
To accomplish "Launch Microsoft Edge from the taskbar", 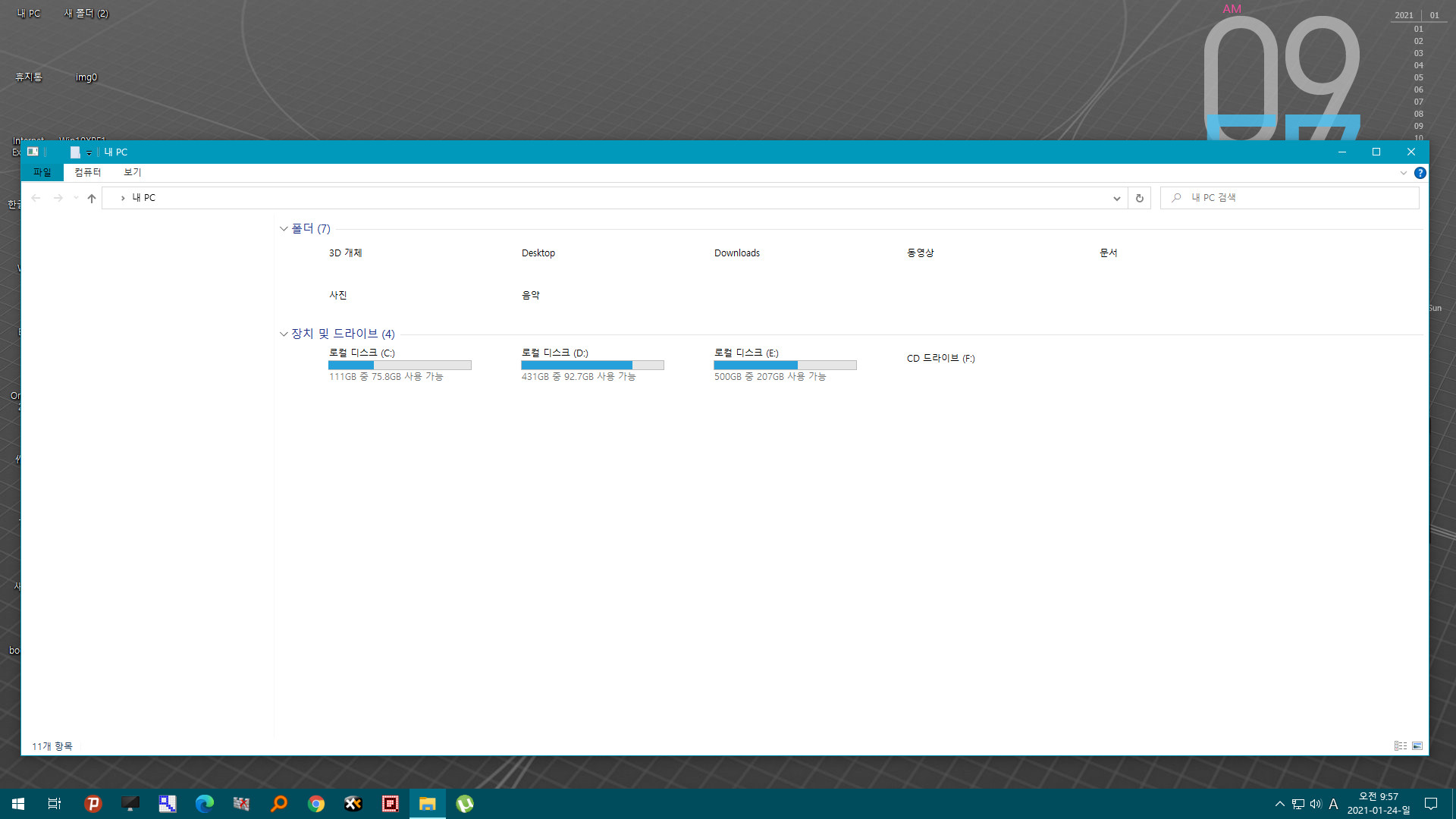I will tap(204, 804).
